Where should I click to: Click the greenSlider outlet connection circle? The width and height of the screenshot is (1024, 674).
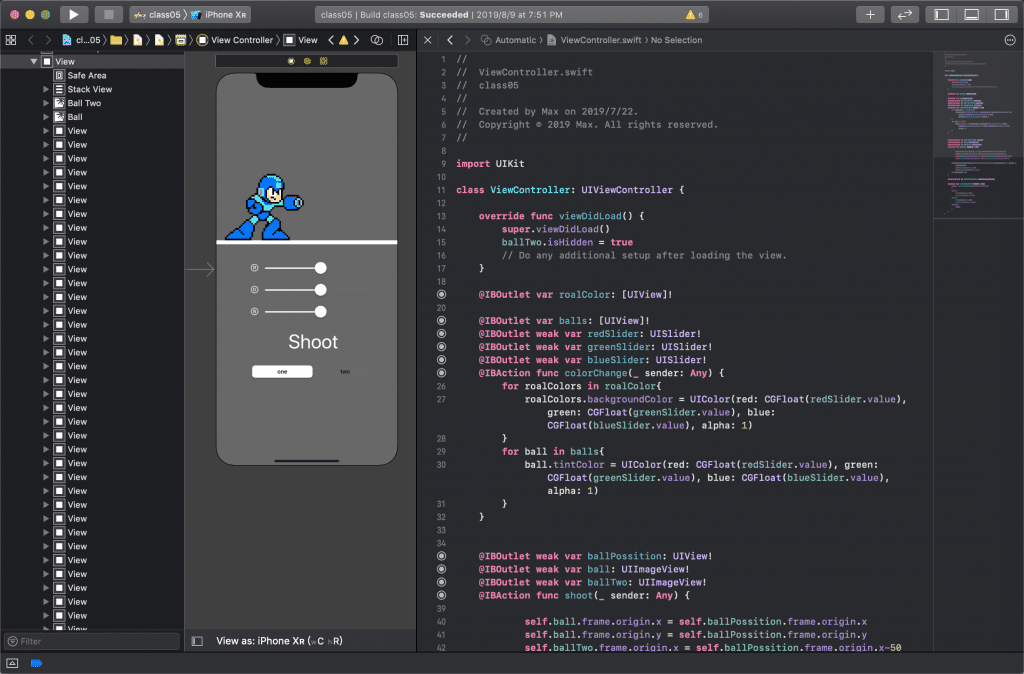(x=441, y=347)
